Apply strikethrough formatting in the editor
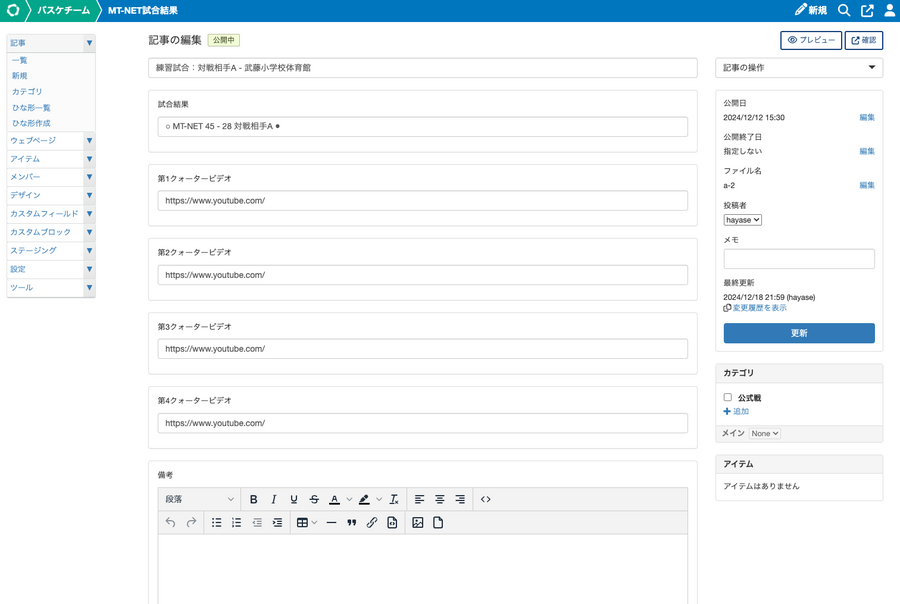This screenshot has height=604, width=900. click(314, 500)
